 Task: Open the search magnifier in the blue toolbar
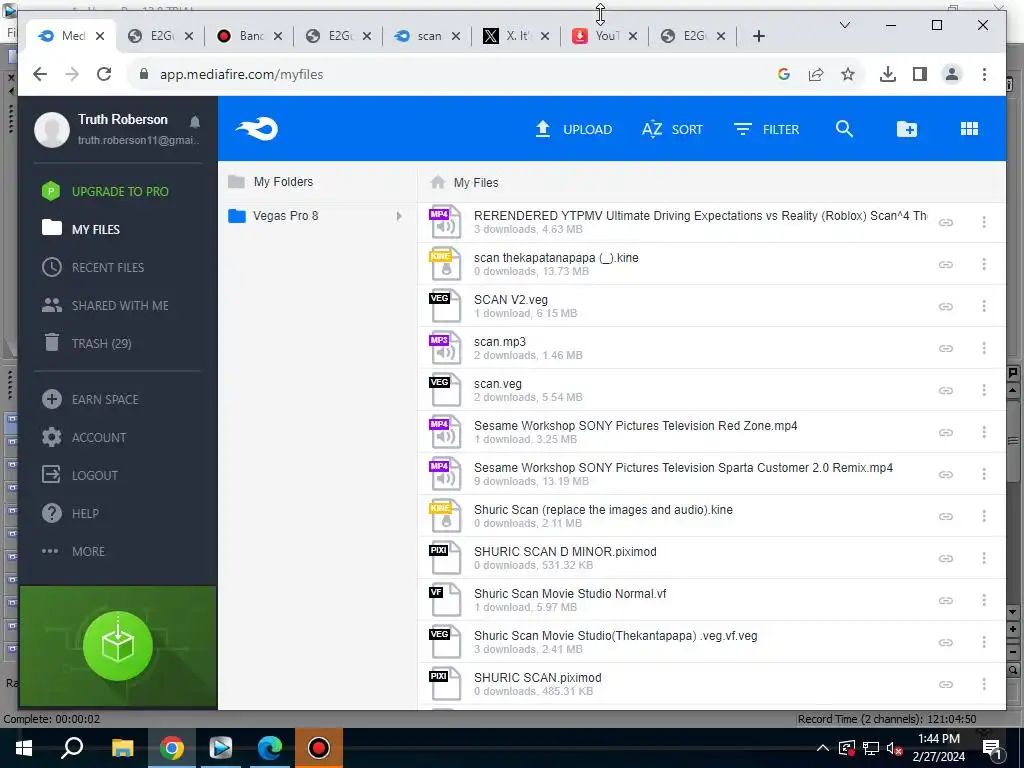coord(844,129)
